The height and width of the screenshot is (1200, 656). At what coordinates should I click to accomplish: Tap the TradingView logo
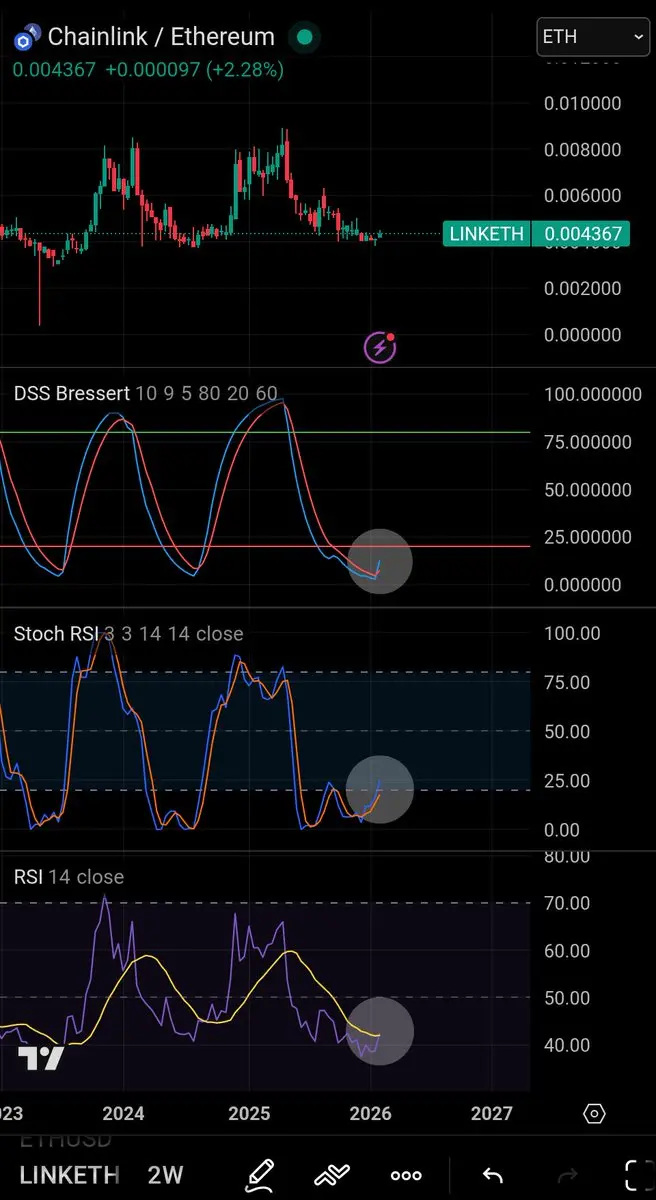point(42,1060)
